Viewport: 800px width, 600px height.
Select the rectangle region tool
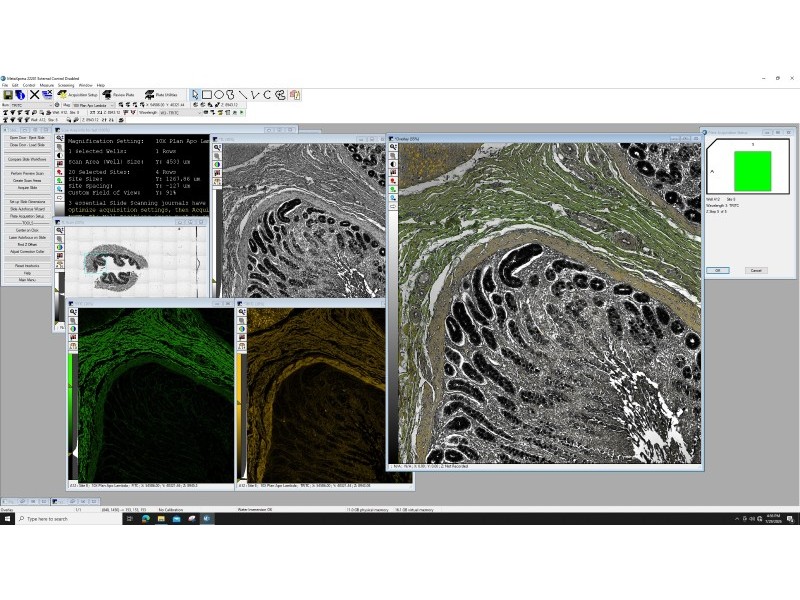pos(207,95)
